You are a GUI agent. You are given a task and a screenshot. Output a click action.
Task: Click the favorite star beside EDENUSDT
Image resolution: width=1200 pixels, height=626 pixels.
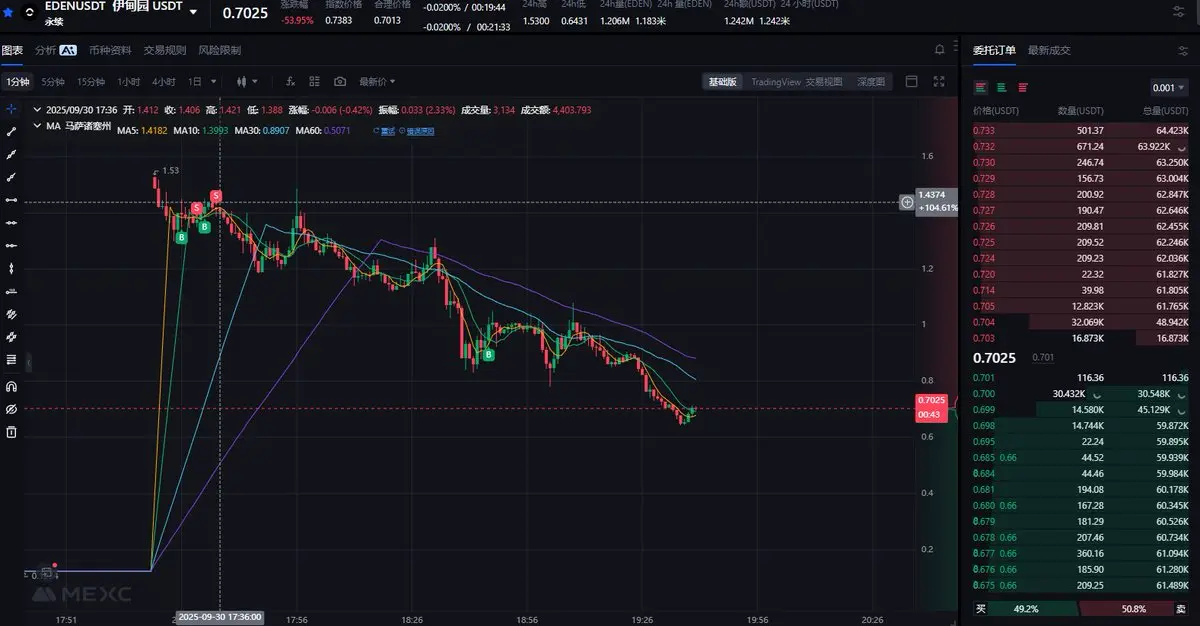tap(9, 13)
